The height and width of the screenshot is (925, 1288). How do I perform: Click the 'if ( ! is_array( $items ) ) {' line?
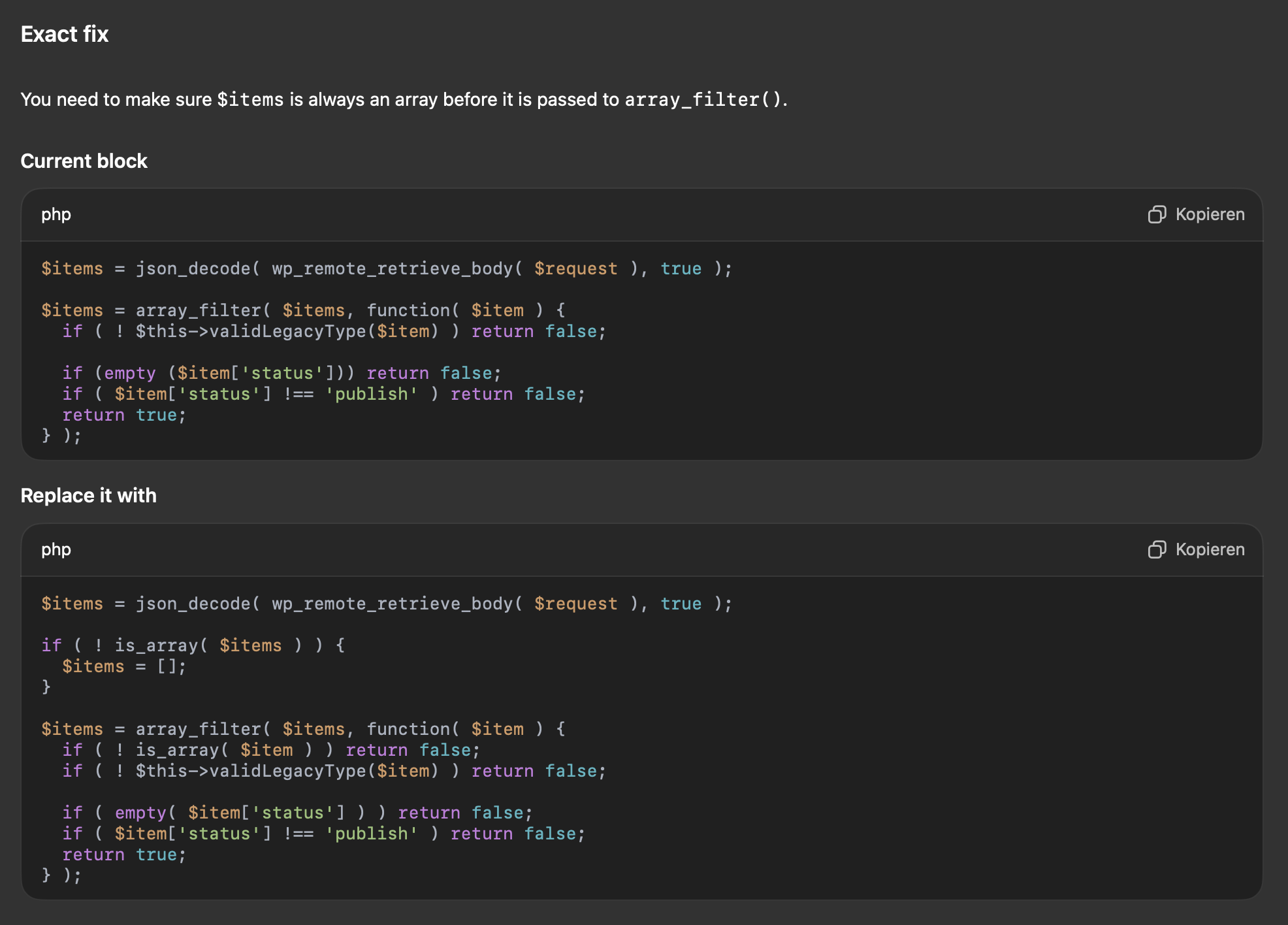coord(193,645)
